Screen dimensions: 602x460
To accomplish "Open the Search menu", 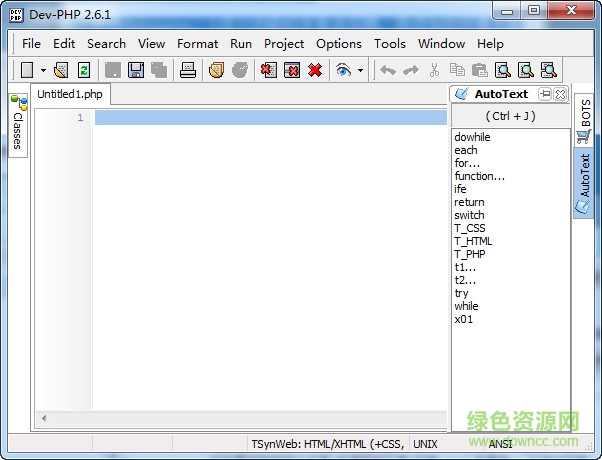I will coord(106,44).
